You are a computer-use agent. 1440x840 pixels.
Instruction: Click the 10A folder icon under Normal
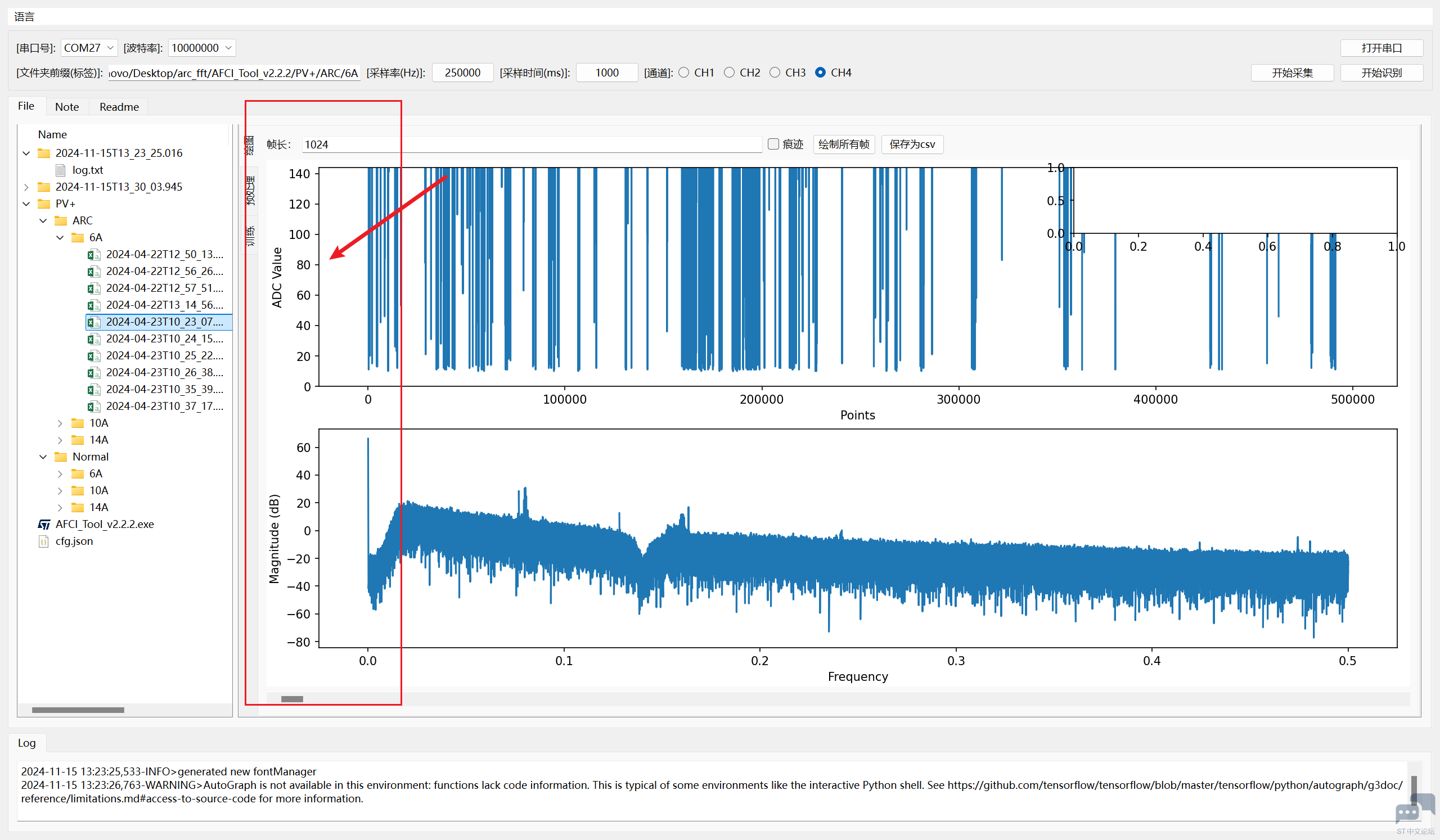coord(77,490)
